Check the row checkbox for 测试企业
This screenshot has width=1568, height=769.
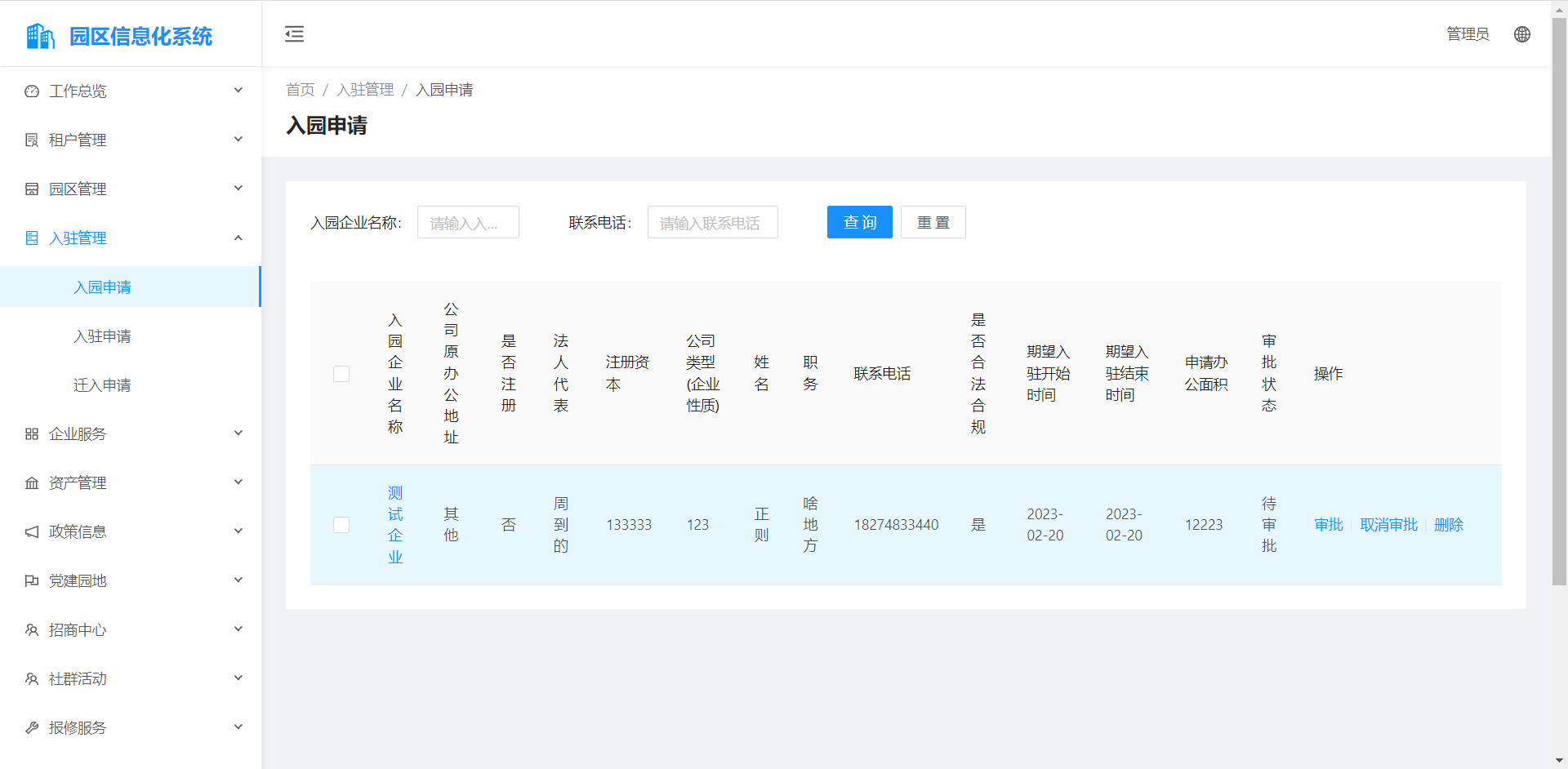coord(341,525)
